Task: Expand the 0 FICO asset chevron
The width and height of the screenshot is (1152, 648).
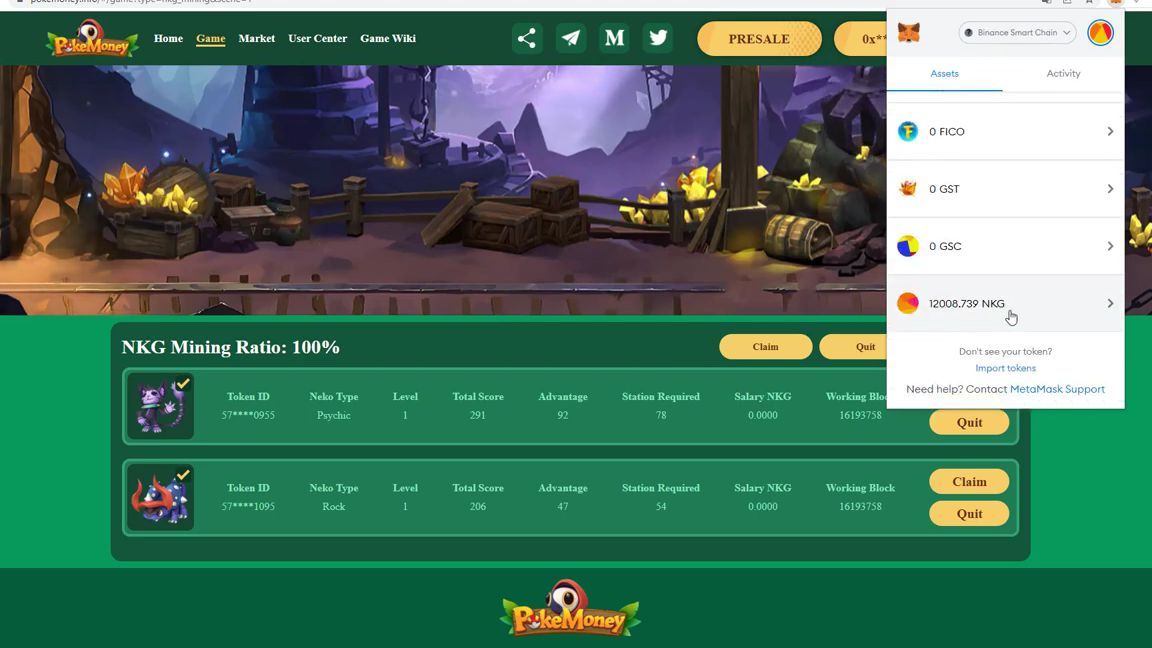Action: (1110, 132)
